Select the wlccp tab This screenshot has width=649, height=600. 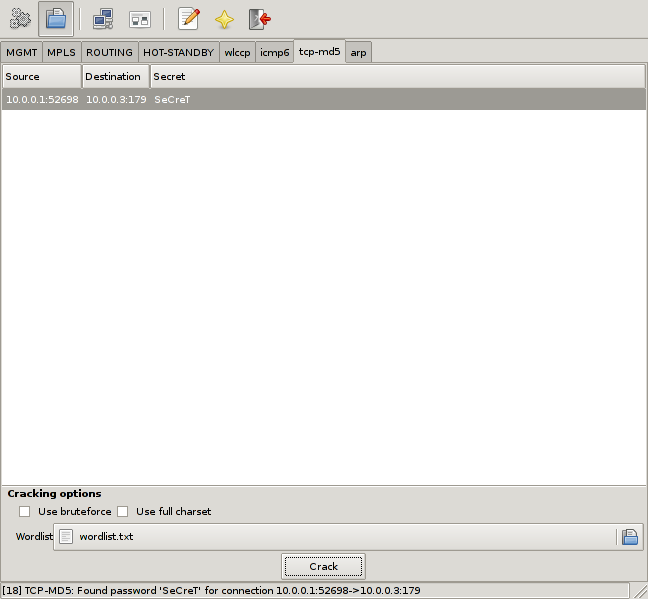(x=237, y=53)
